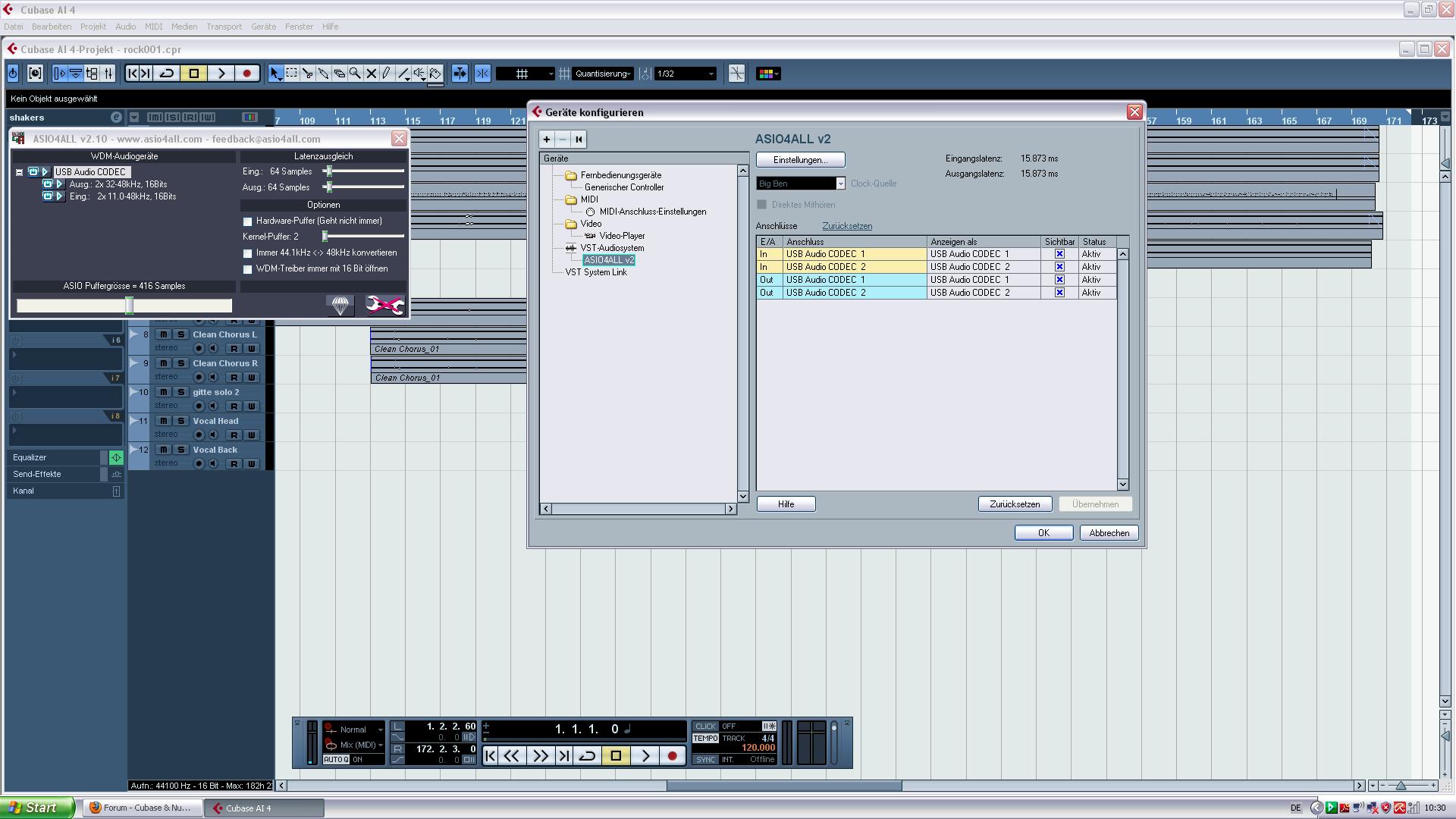Select the Glue tool
Viewport: 1456px width, 819px height.
323,74
